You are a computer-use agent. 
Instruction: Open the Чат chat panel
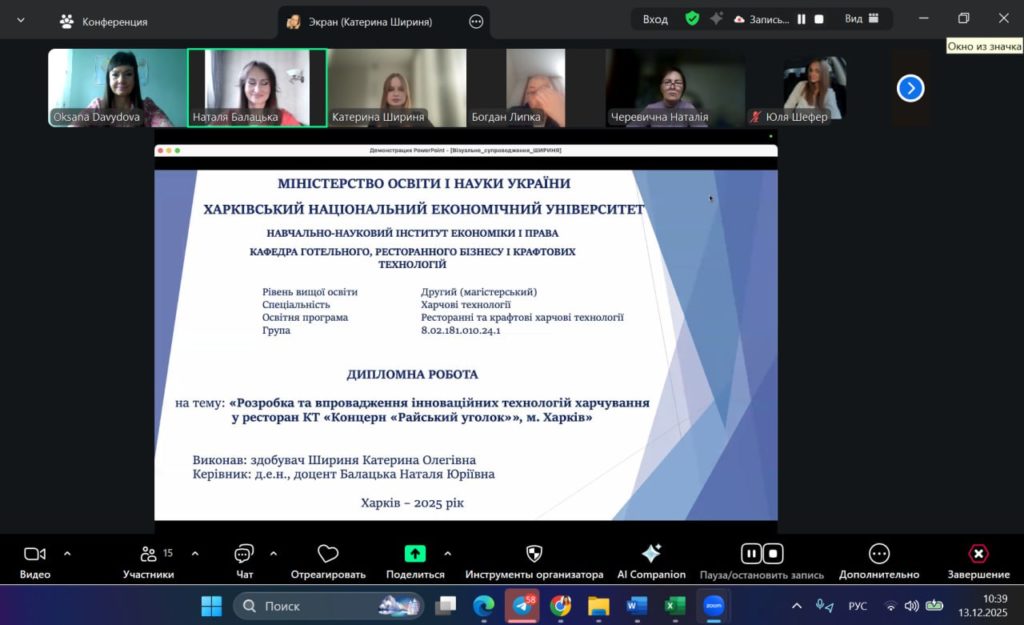(x=244, y=554)
